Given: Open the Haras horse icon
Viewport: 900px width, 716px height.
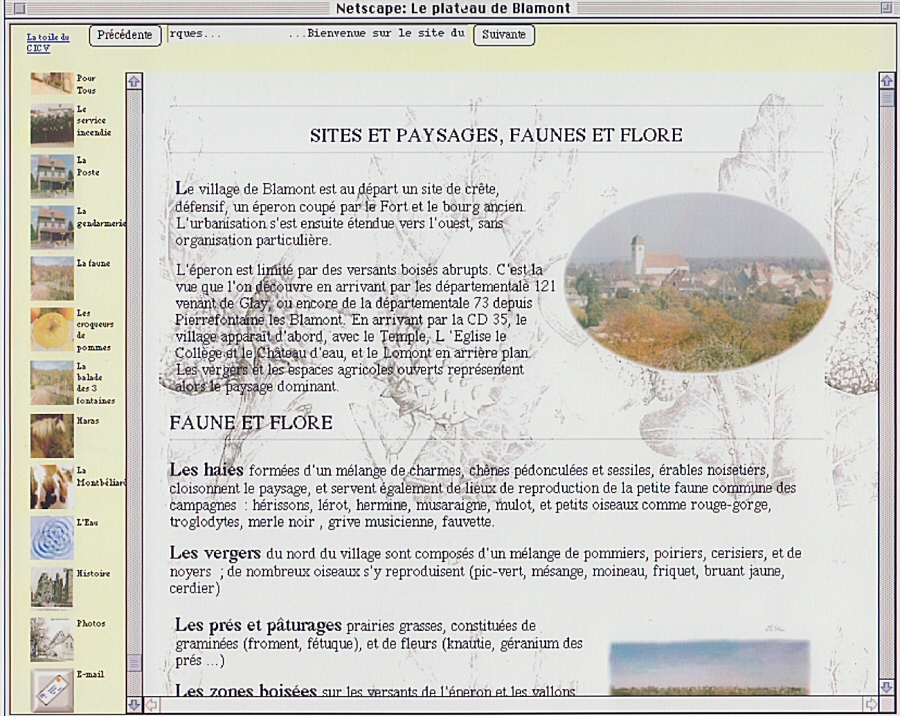Looking at the screenshot, I should 51,435.
